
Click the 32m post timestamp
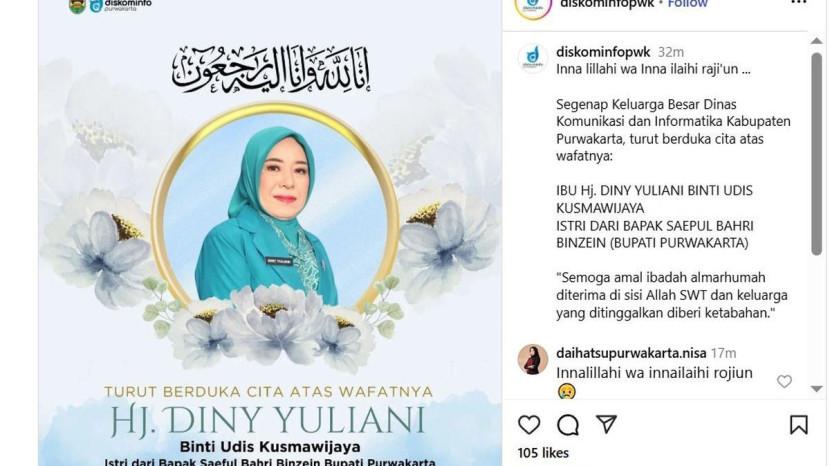[x=671, y=52]
